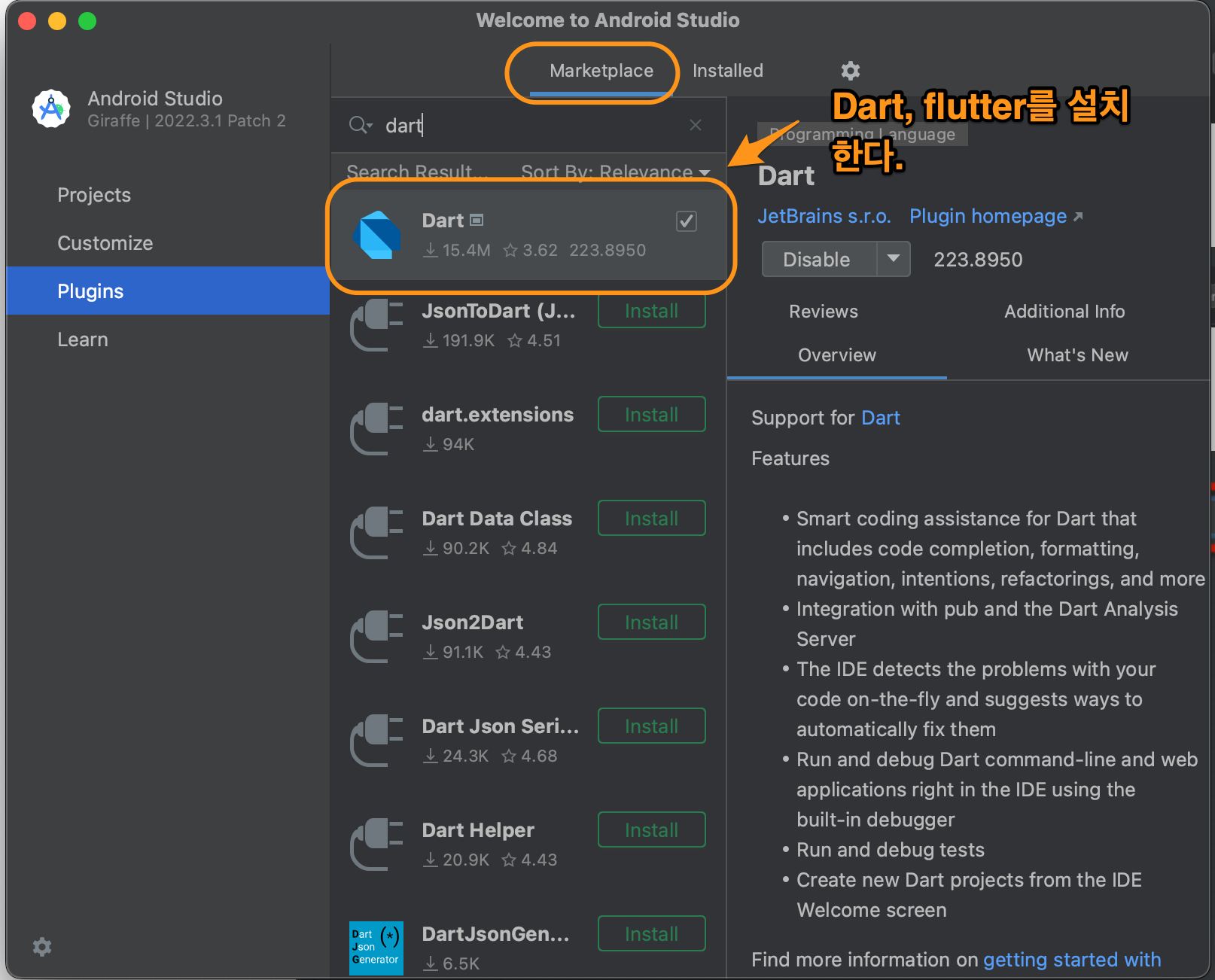Open the plugins settings gear at the top

tap(850, 71)
